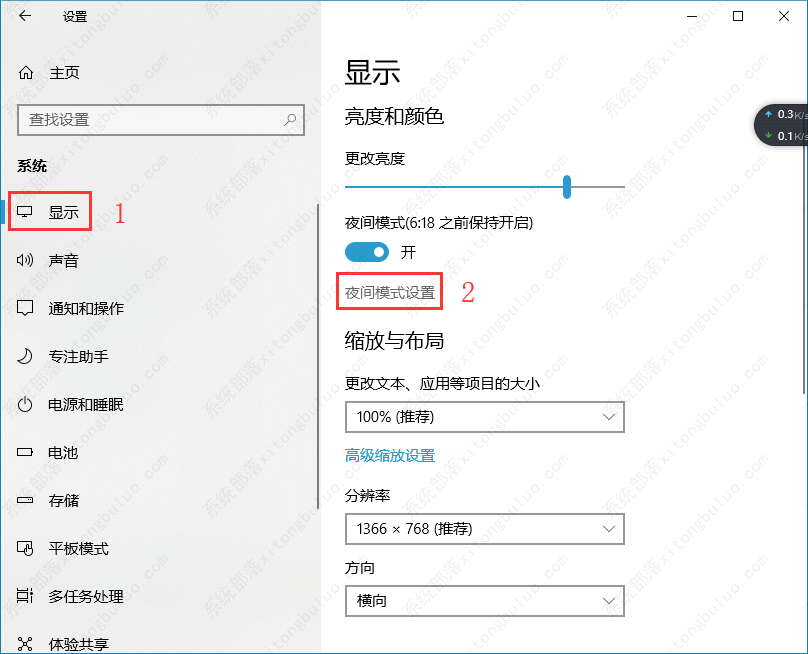Click the search magnifier icon

pyautogui.click(x=292, y=119)
